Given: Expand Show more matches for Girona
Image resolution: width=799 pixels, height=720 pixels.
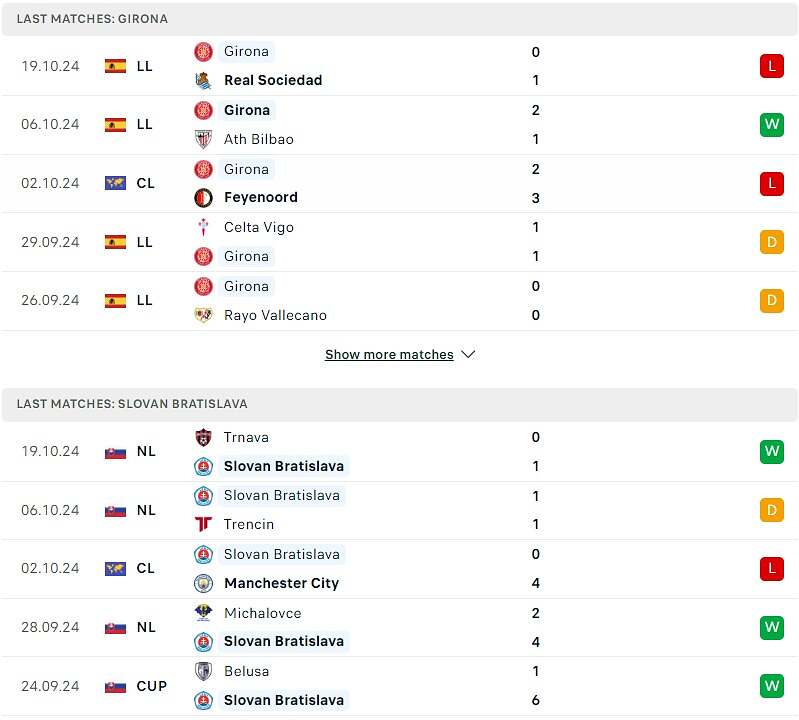Looking at the screenshot, I should point(389,355).
